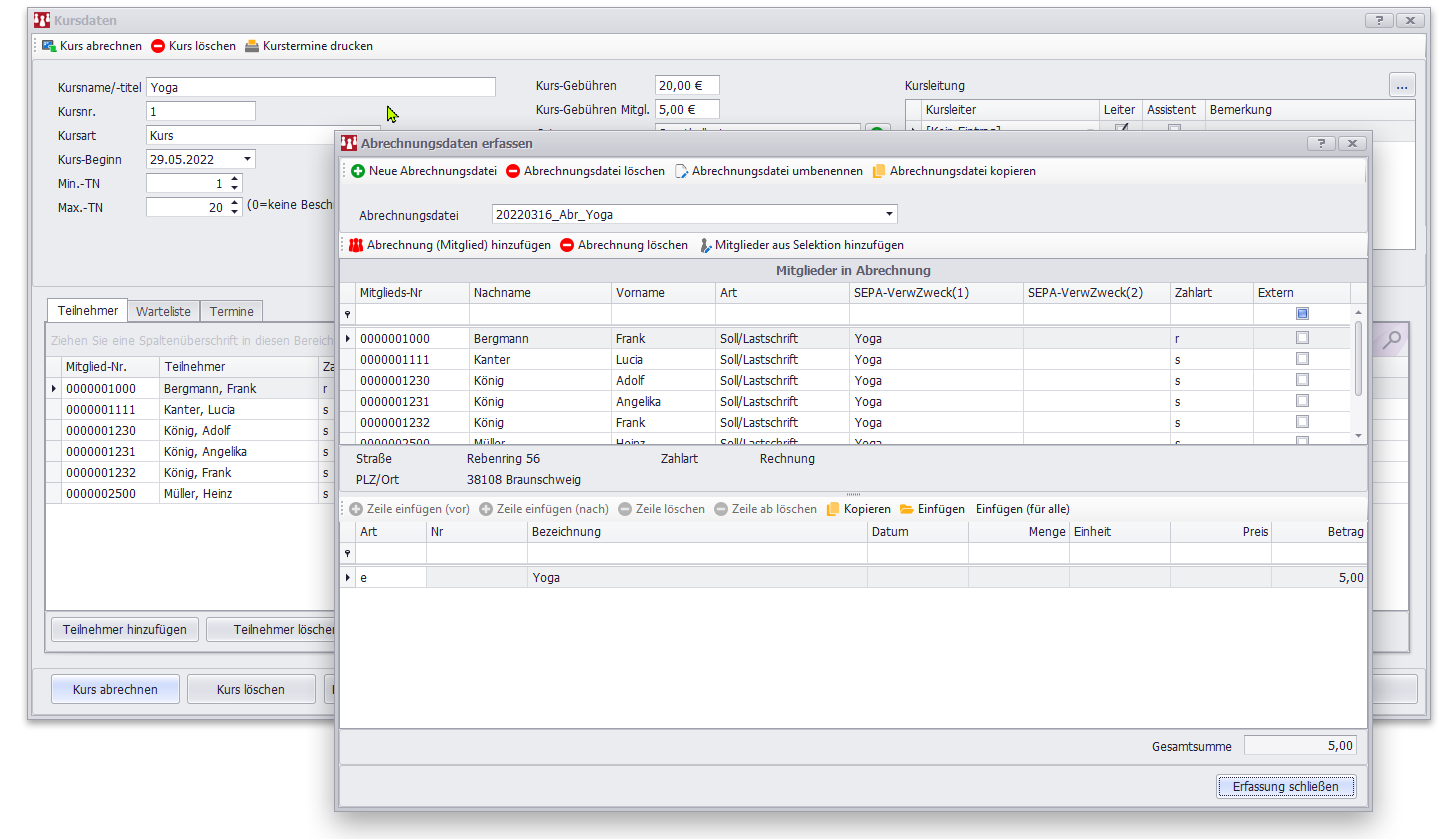Image resolution: width=1442 pixels, height=839 pixels.
Task: Click the Neue Abrechnungsdatei green plus icon
Action: point(358,171)
